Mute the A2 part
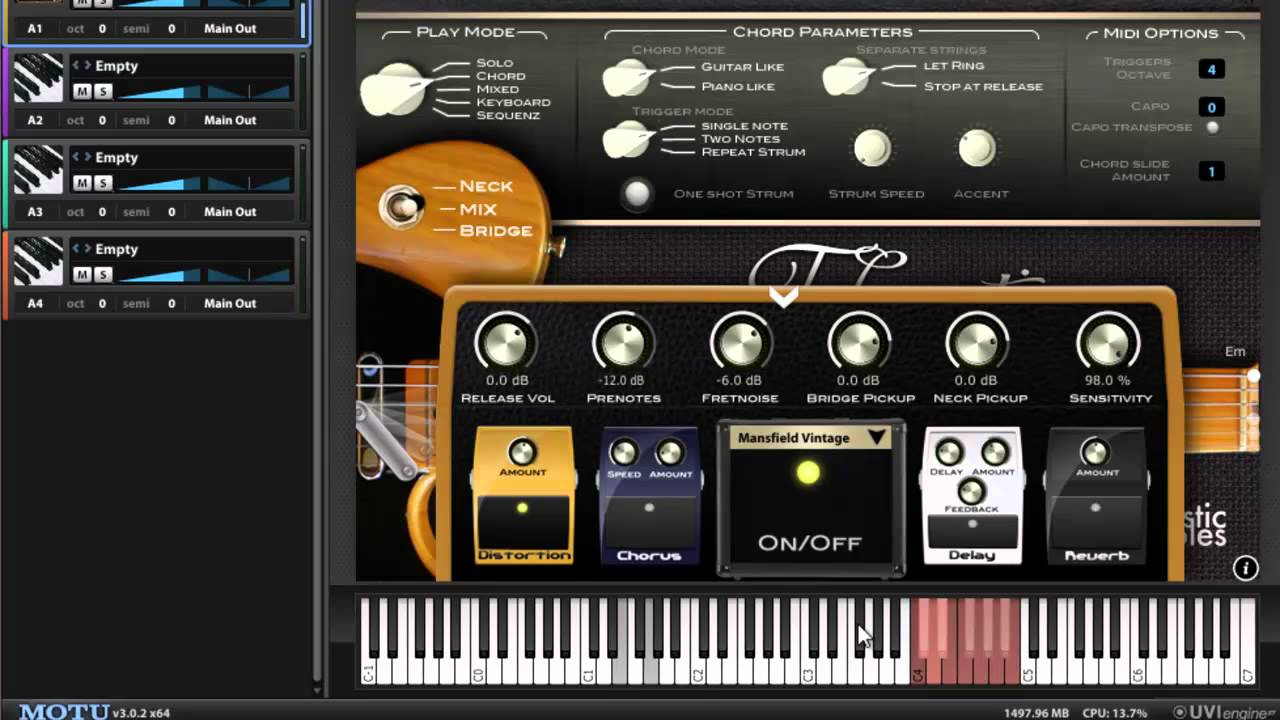Viewport: 1280px width, 720px height. [x=82, y=91]
